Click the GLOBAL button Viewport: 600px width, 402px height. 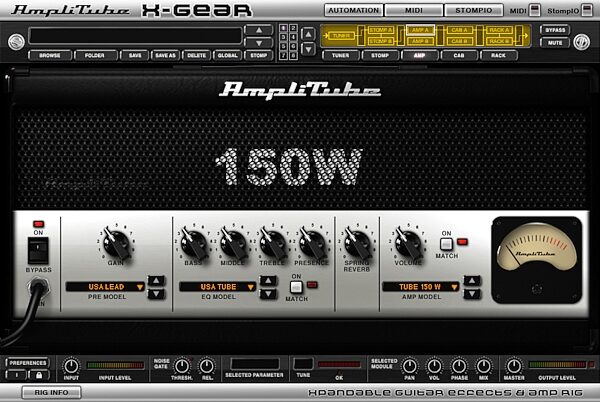(228, 55)
